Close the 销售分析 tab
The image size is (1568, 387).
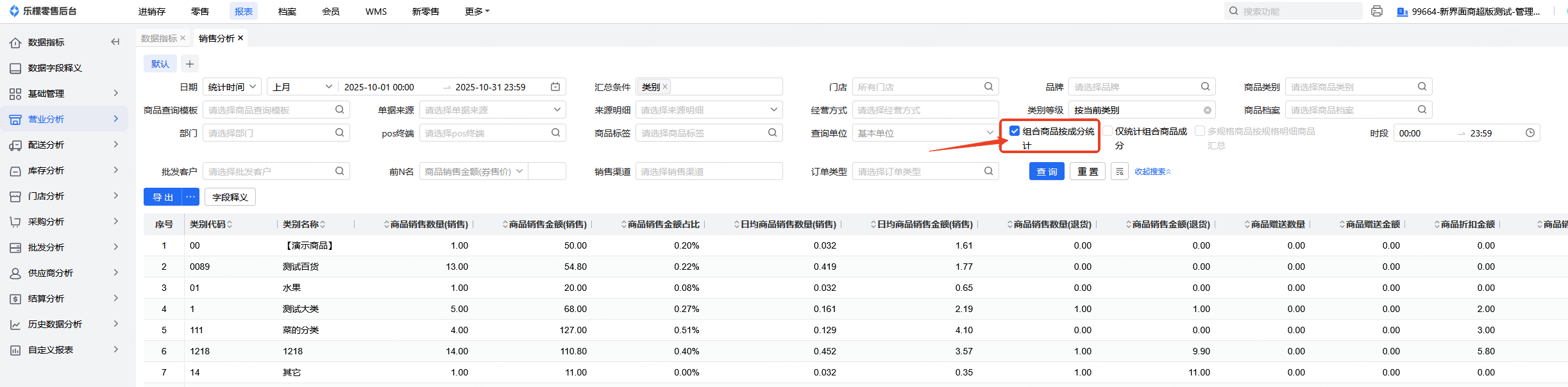[x=240, y=38]
